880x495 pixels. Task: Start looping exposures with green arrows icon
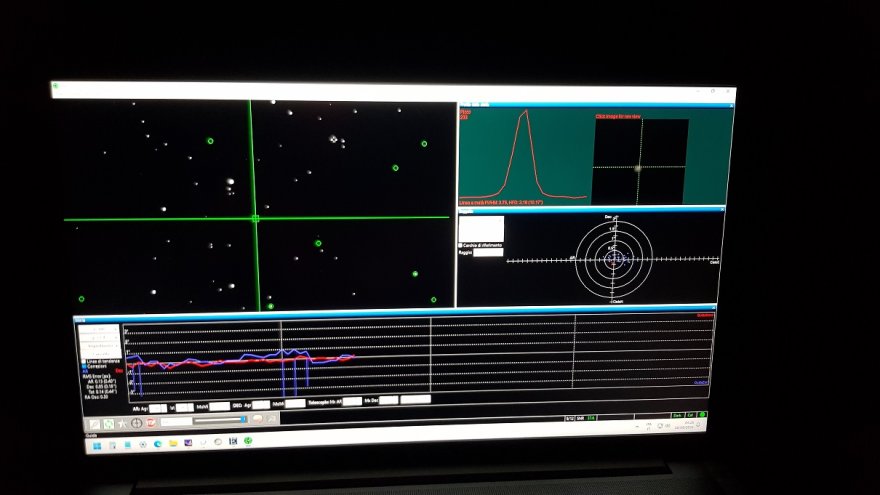pos(108,423)
